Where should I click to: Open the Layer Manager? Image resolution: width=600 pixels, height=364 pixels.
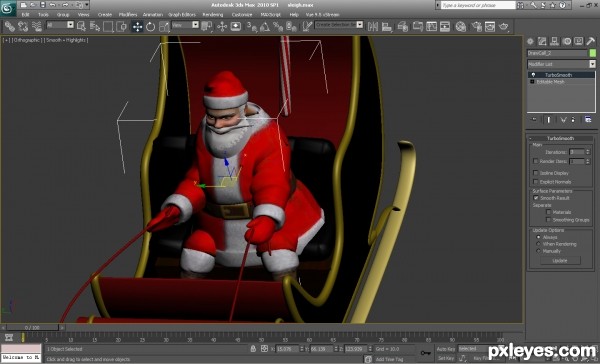click(x=403, y=26)
